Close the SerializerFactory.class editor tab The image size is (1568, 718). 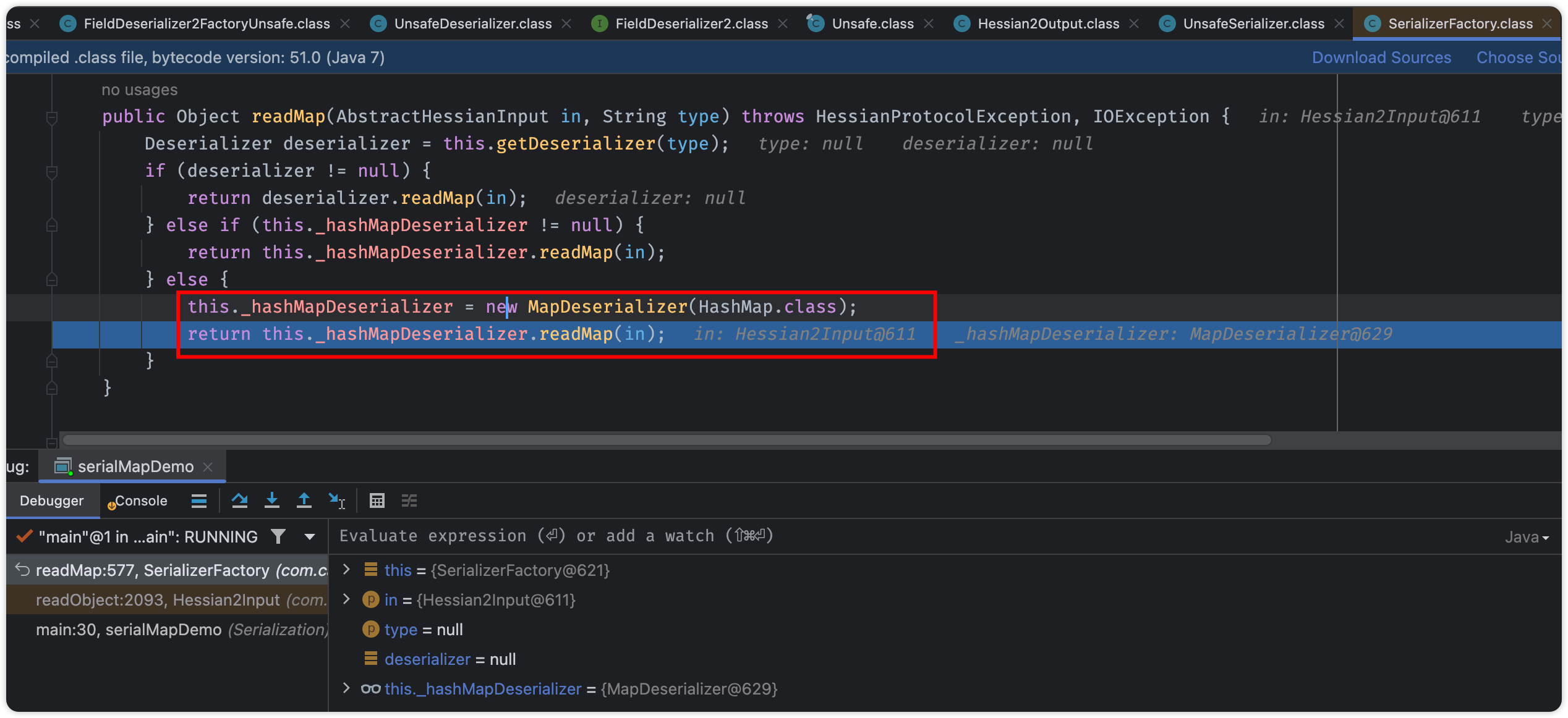(1547, 23)
